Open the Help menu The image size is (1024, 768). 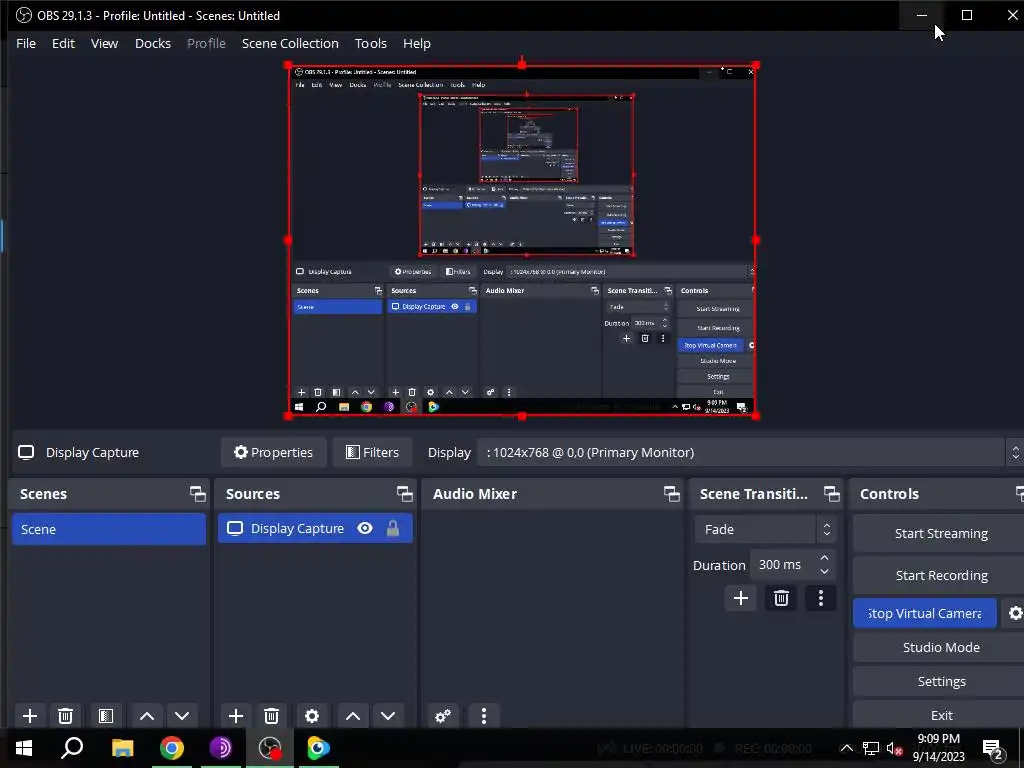click(x=417, y=43)
